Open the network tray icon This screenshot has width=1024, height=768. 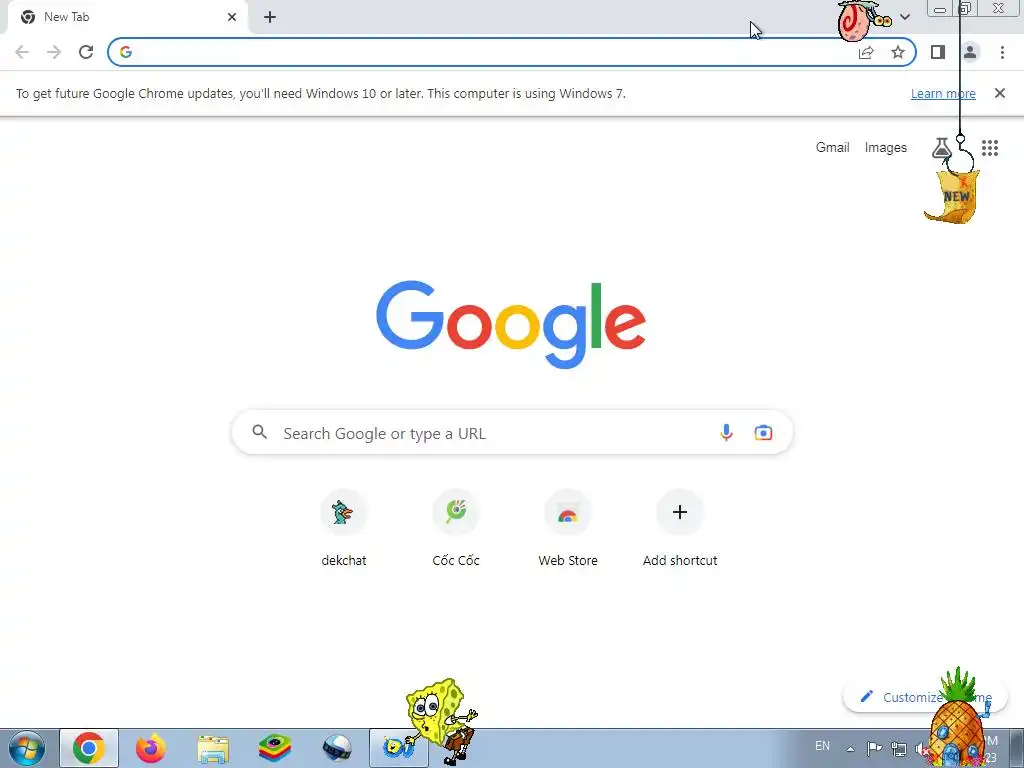coord(899,749)
